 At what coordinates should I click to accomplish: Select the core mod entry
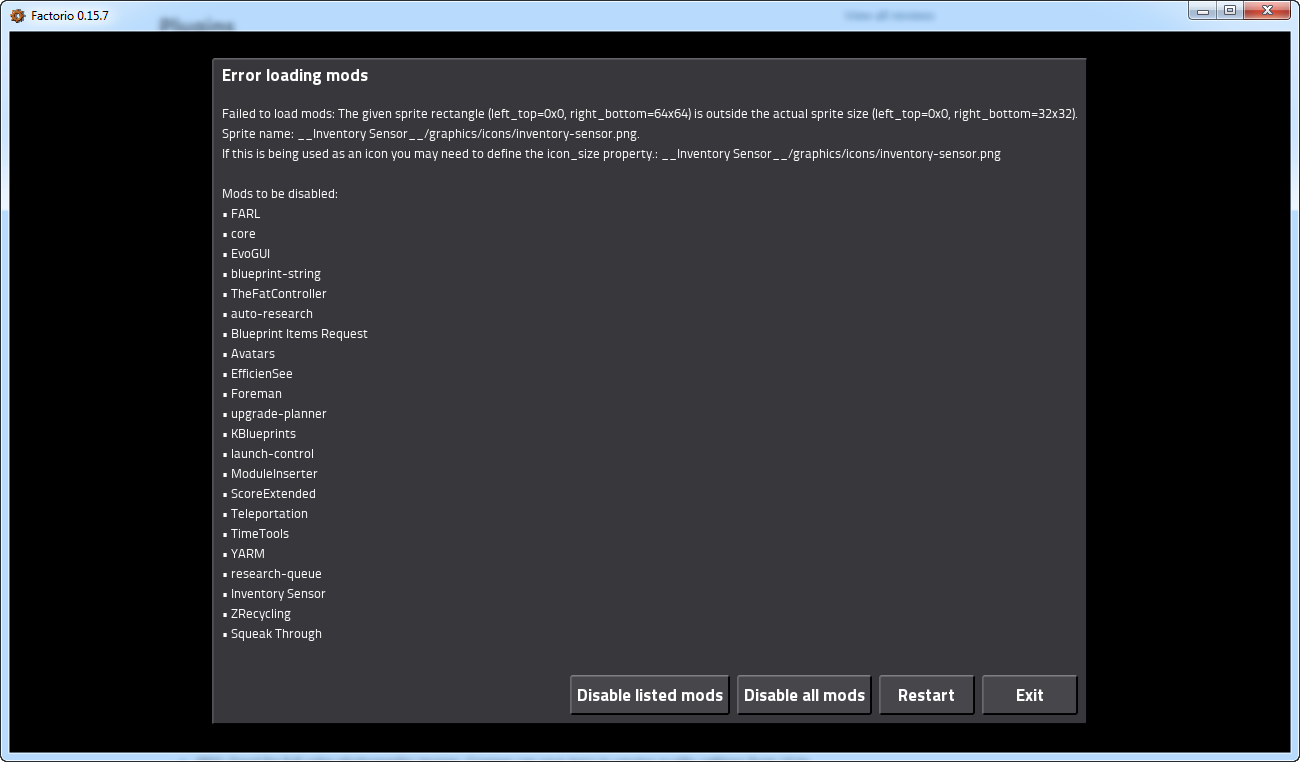(243, 234)
